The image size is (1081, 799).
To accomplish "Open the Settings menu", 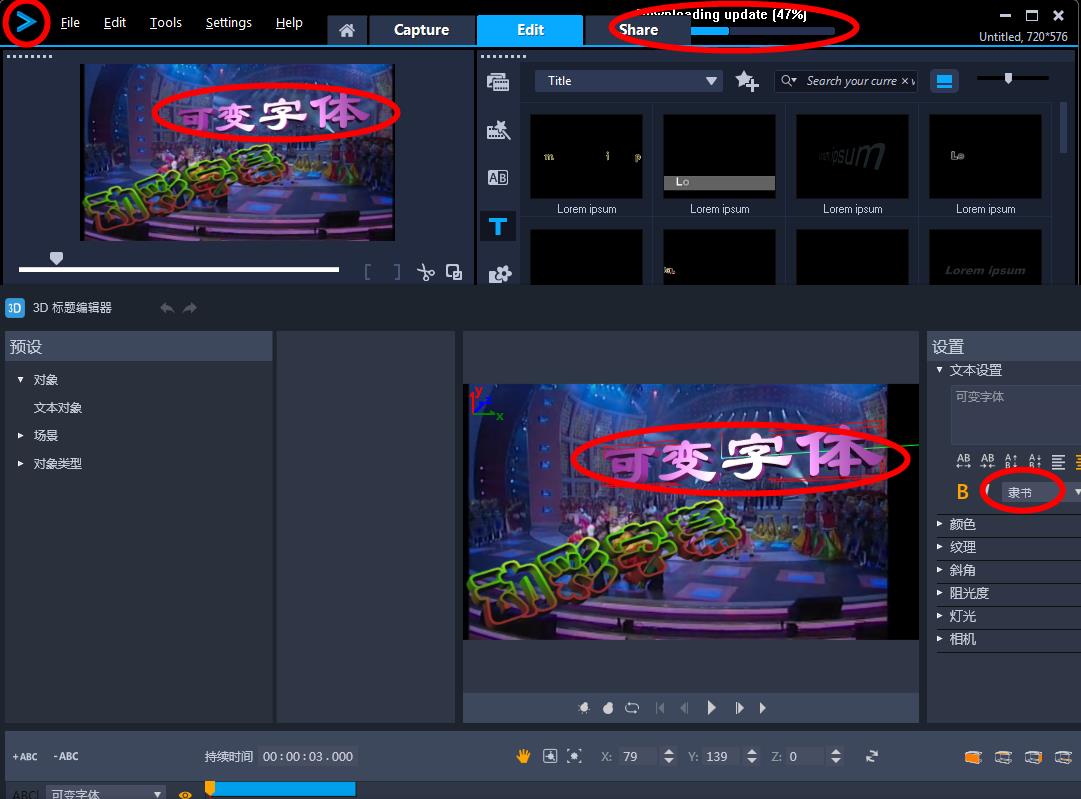I will [228, 23].
